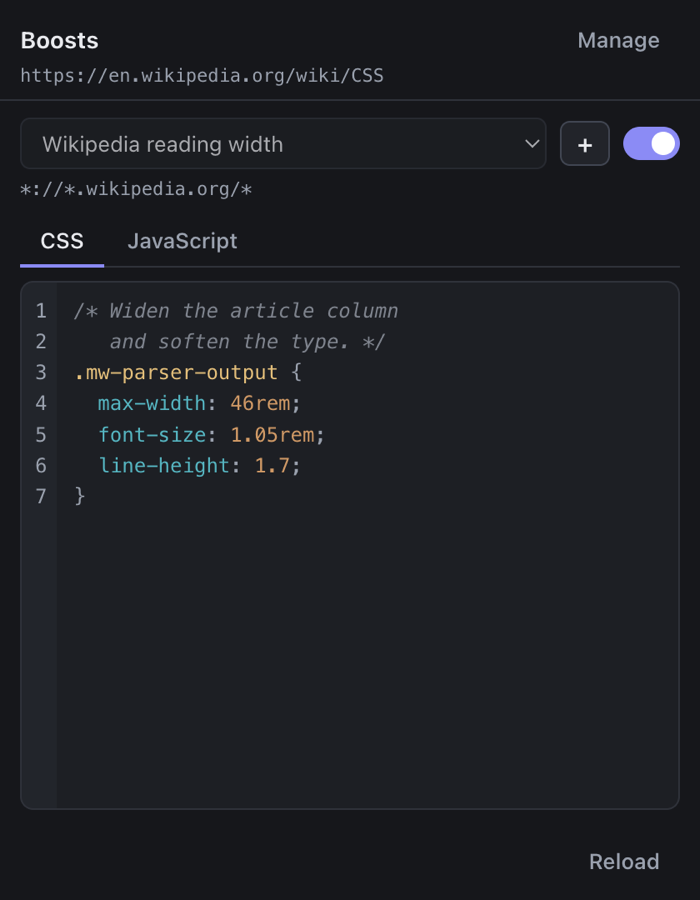Click the page URL en.wikipedia.org/wiki/CSS

(202, 76)
